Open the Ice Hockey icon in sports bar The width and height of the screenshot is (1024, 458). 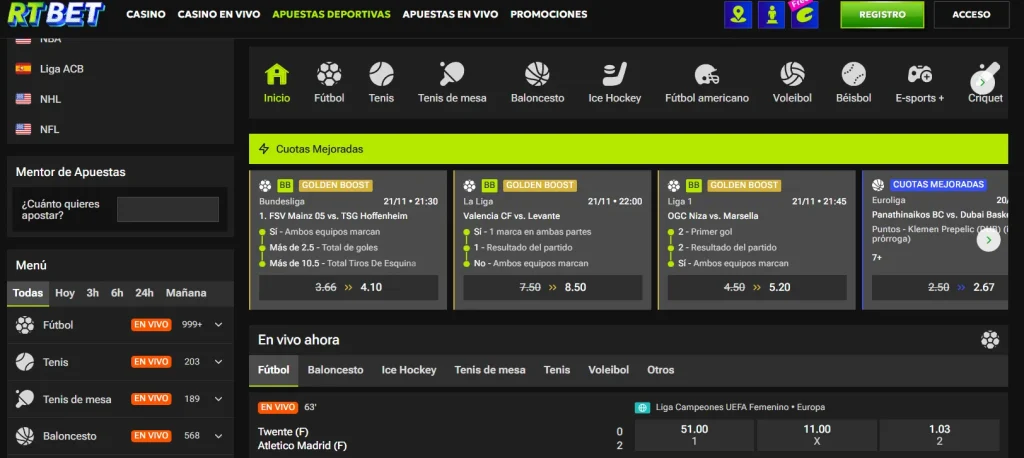pyautogui.click(x=615, y=74)
